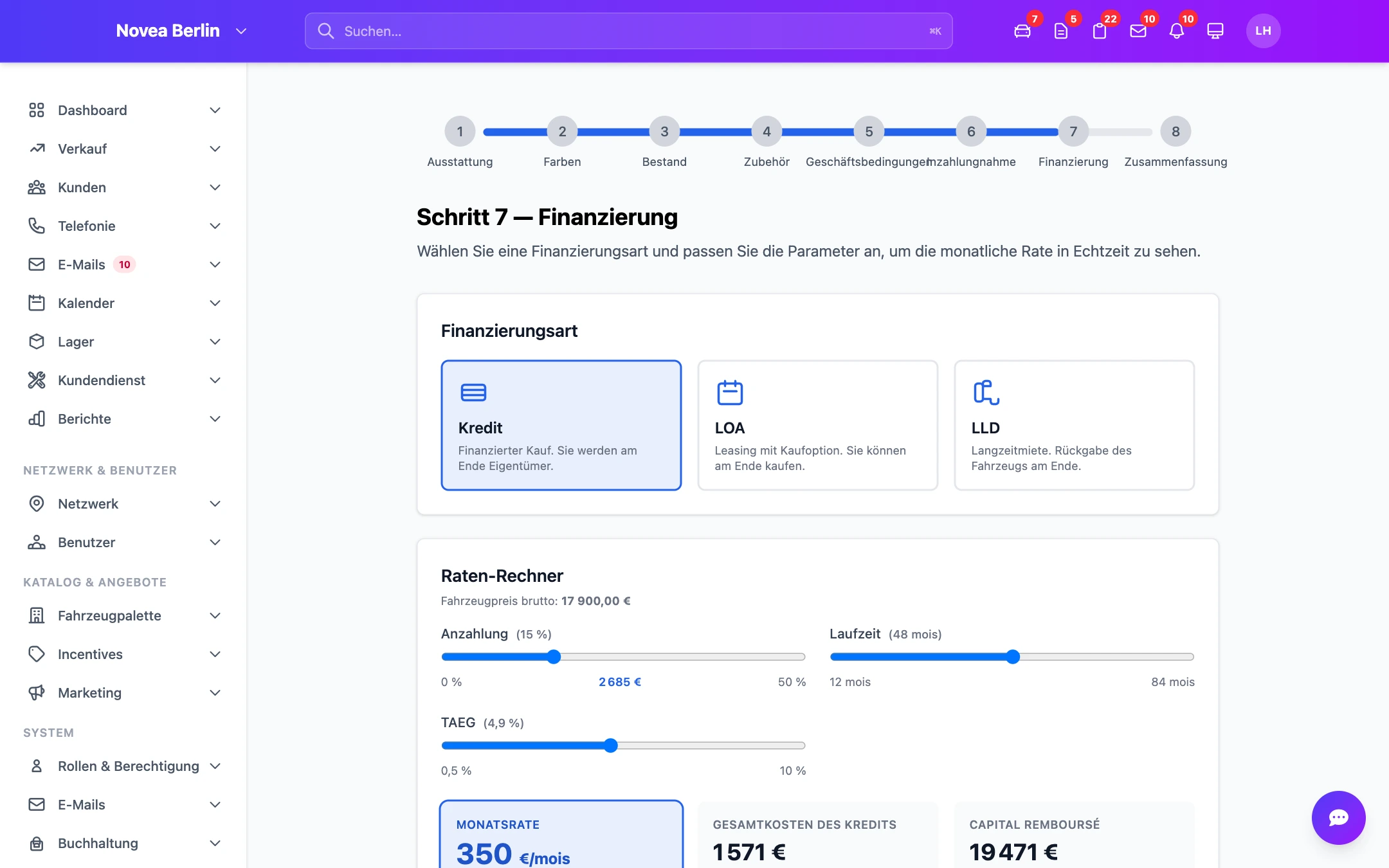Click the Lager box icon

pos(37,341)
